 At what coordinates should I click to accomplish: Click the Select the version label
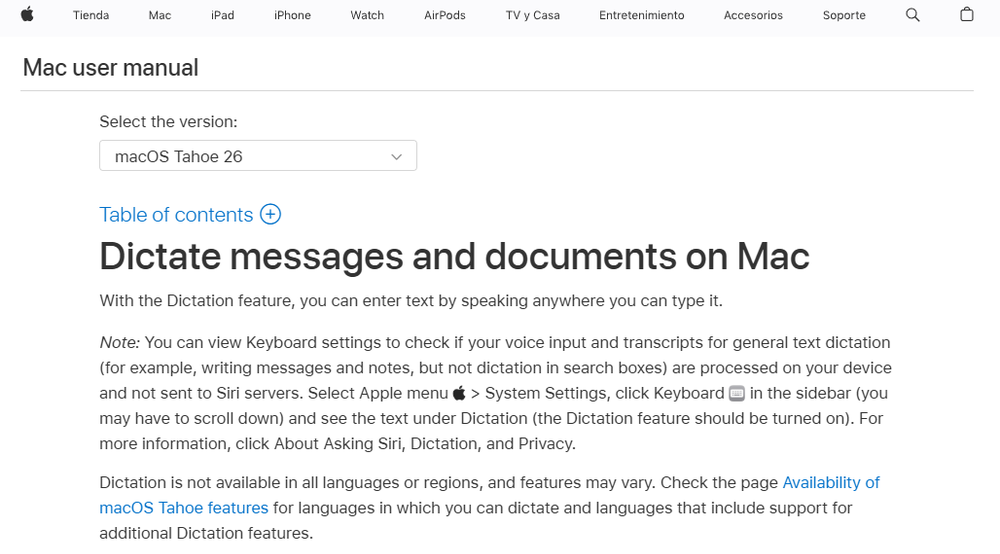point(168,122)
